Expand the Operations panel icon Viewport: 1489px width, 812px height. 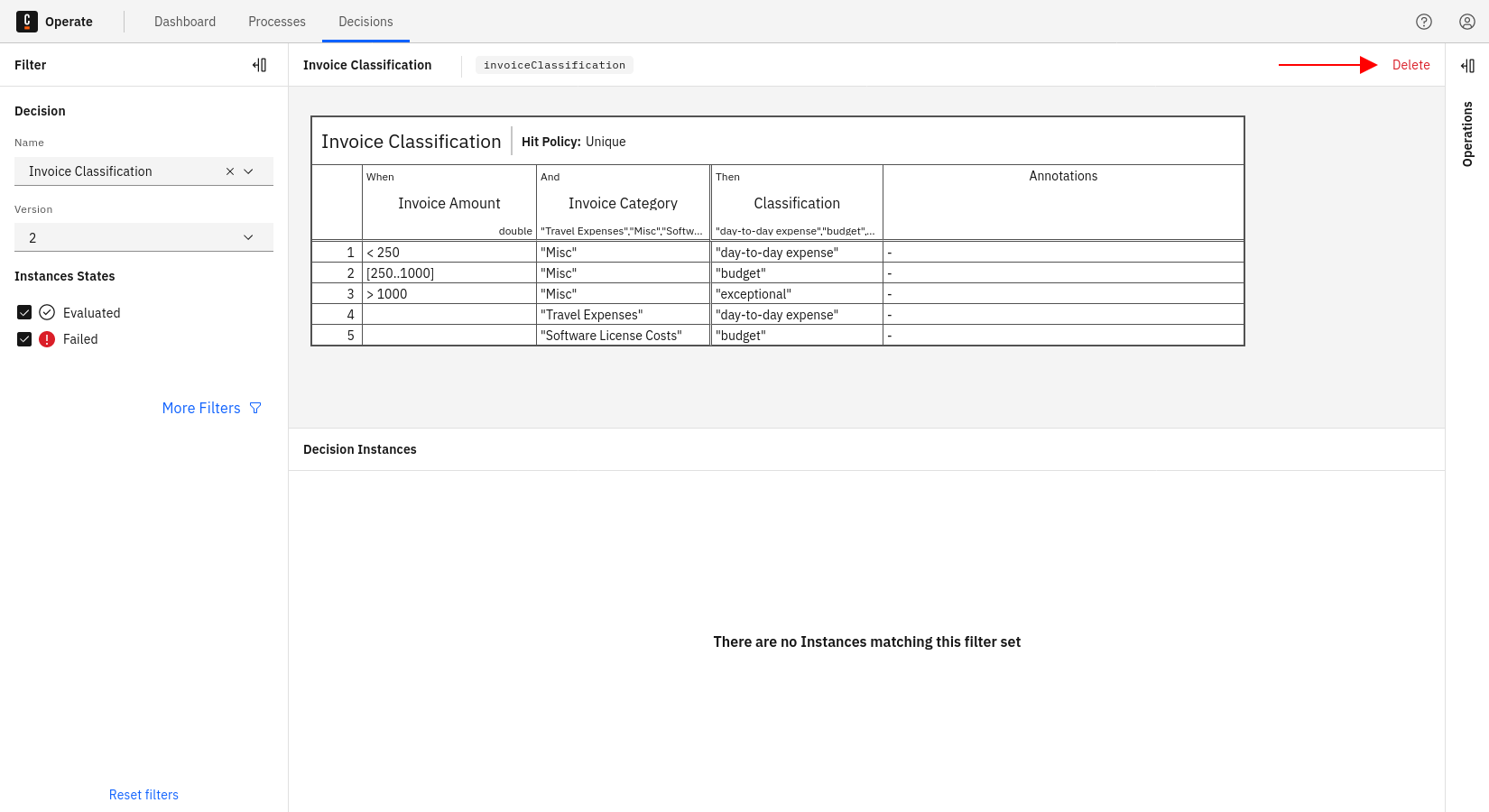1467,66
